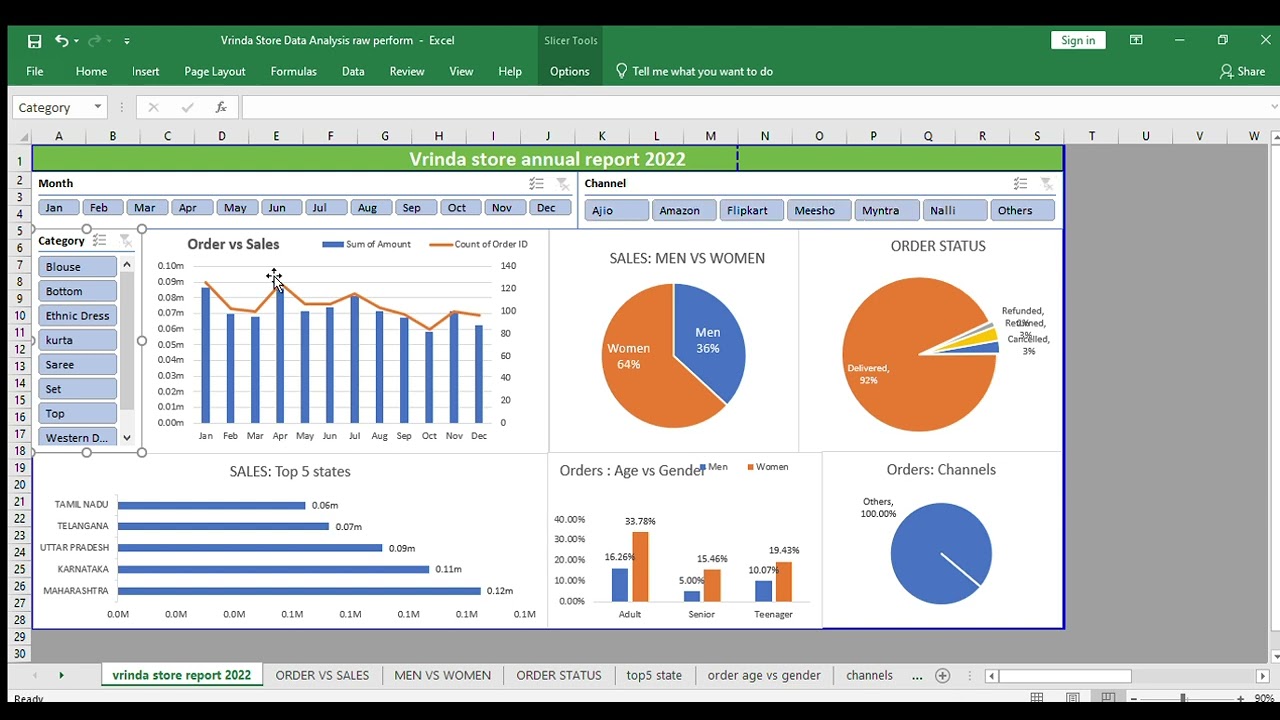Open Ribbon Display Options icon
This screenshot has height=720, width=1280.
tap(1136, 40)
